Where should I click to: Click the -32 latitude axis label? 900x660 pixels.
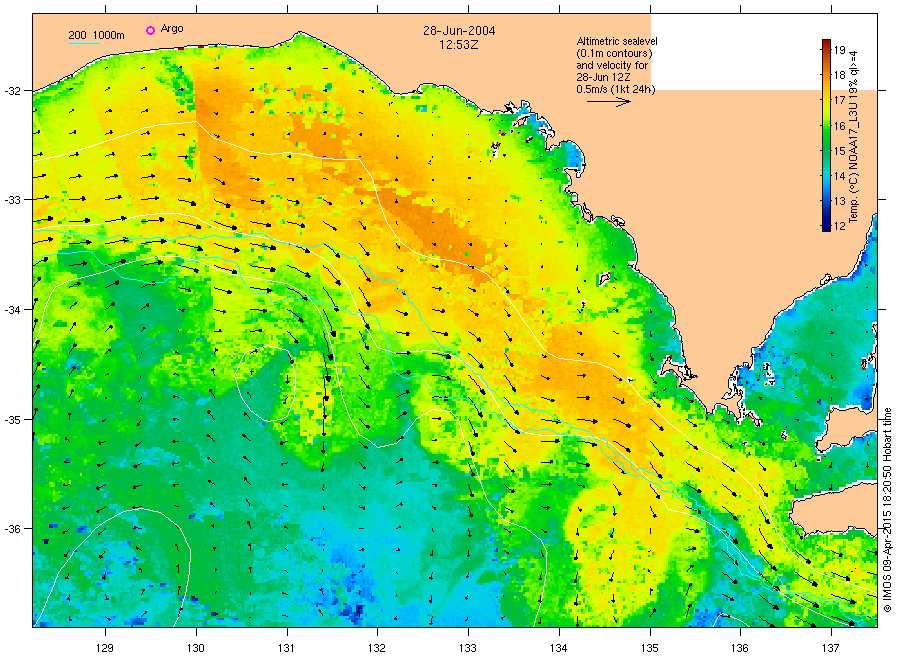pyautogui.click(x=13, y=91)
